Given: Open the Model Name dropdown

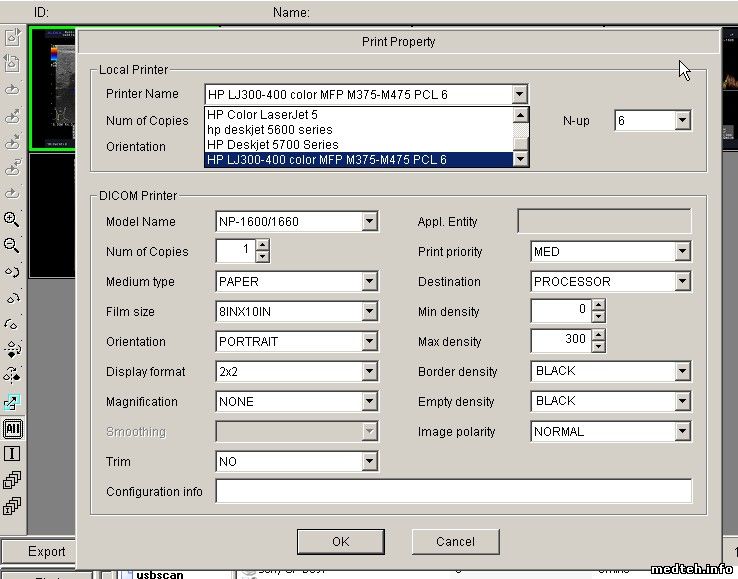Looking at the screenshot, I should pos(369,222).
